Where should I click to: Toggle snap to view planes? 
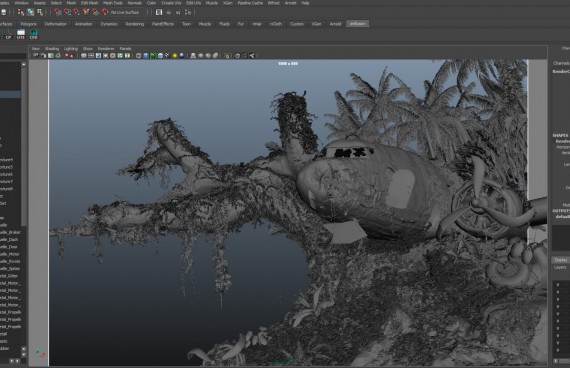point(95,12)
